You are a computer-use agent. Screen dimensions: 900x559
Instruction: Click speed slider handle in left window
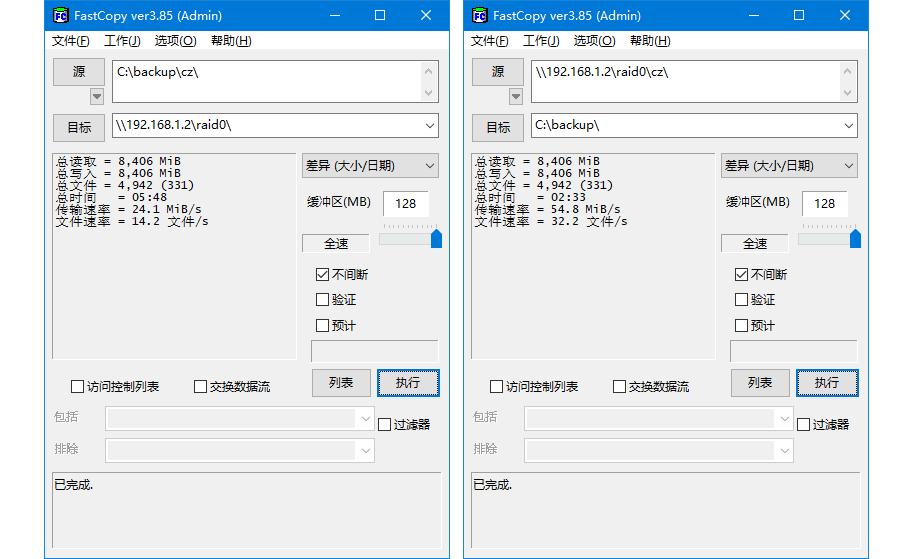(x=436, y=238)
